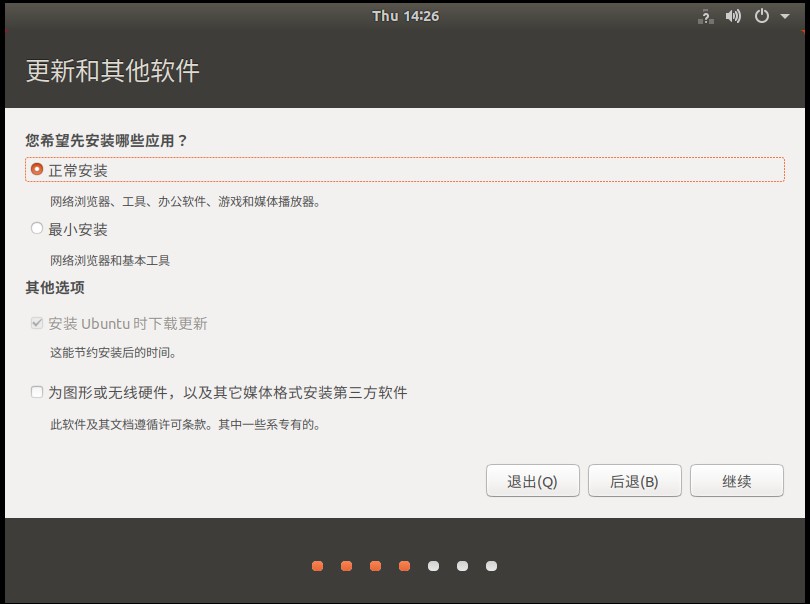Click the volume speaker icon

coord(733,17)
